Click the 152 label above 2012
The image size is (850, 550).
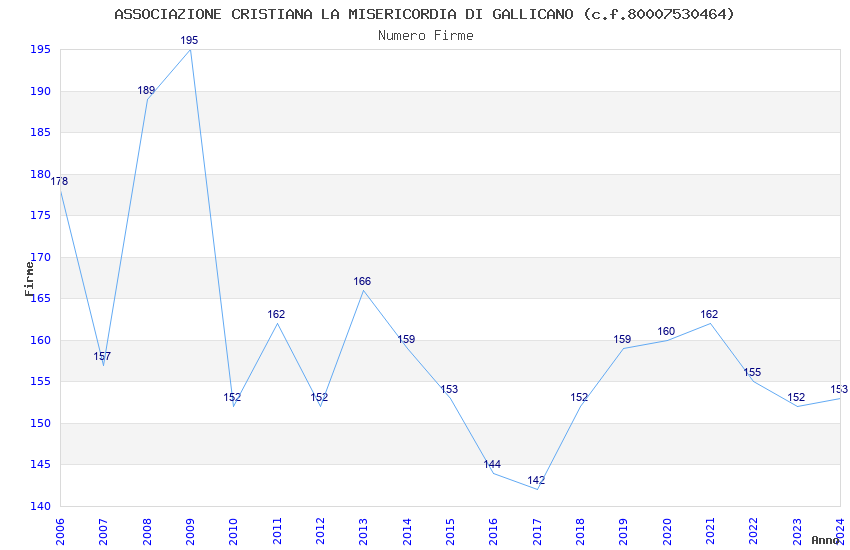tap(319, 397)
